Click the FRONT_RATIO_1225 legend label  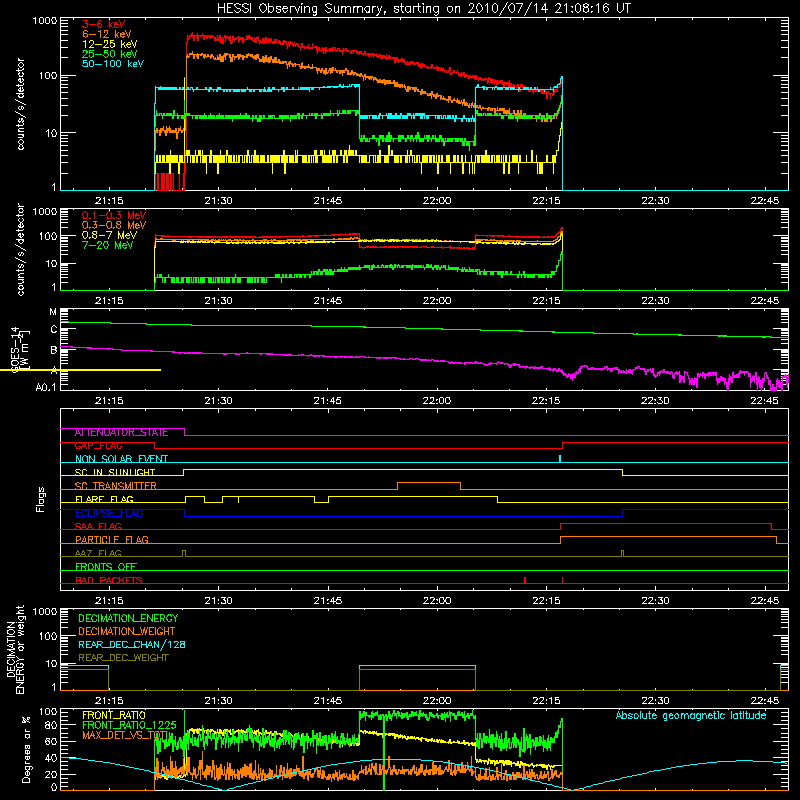[129, 725]
